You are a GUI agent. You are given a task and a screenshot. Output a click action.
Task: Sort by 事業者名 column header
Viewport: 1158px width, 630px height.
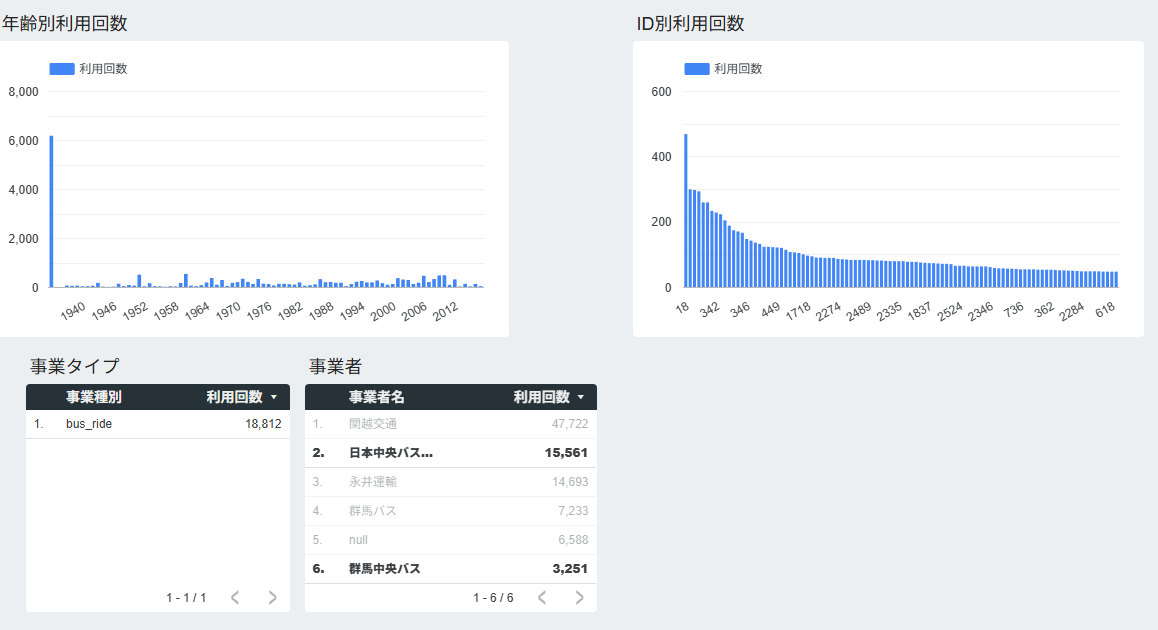(377, 397)
